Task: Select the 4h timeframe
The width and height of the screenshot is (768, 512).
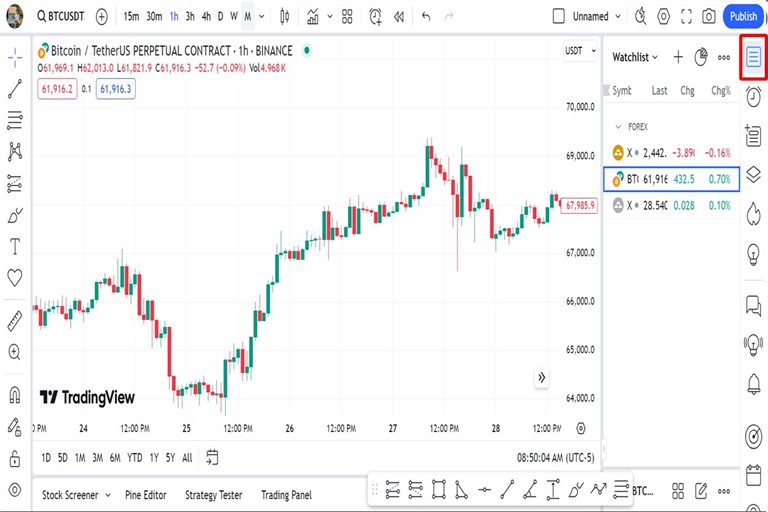Action: point(206,17)
